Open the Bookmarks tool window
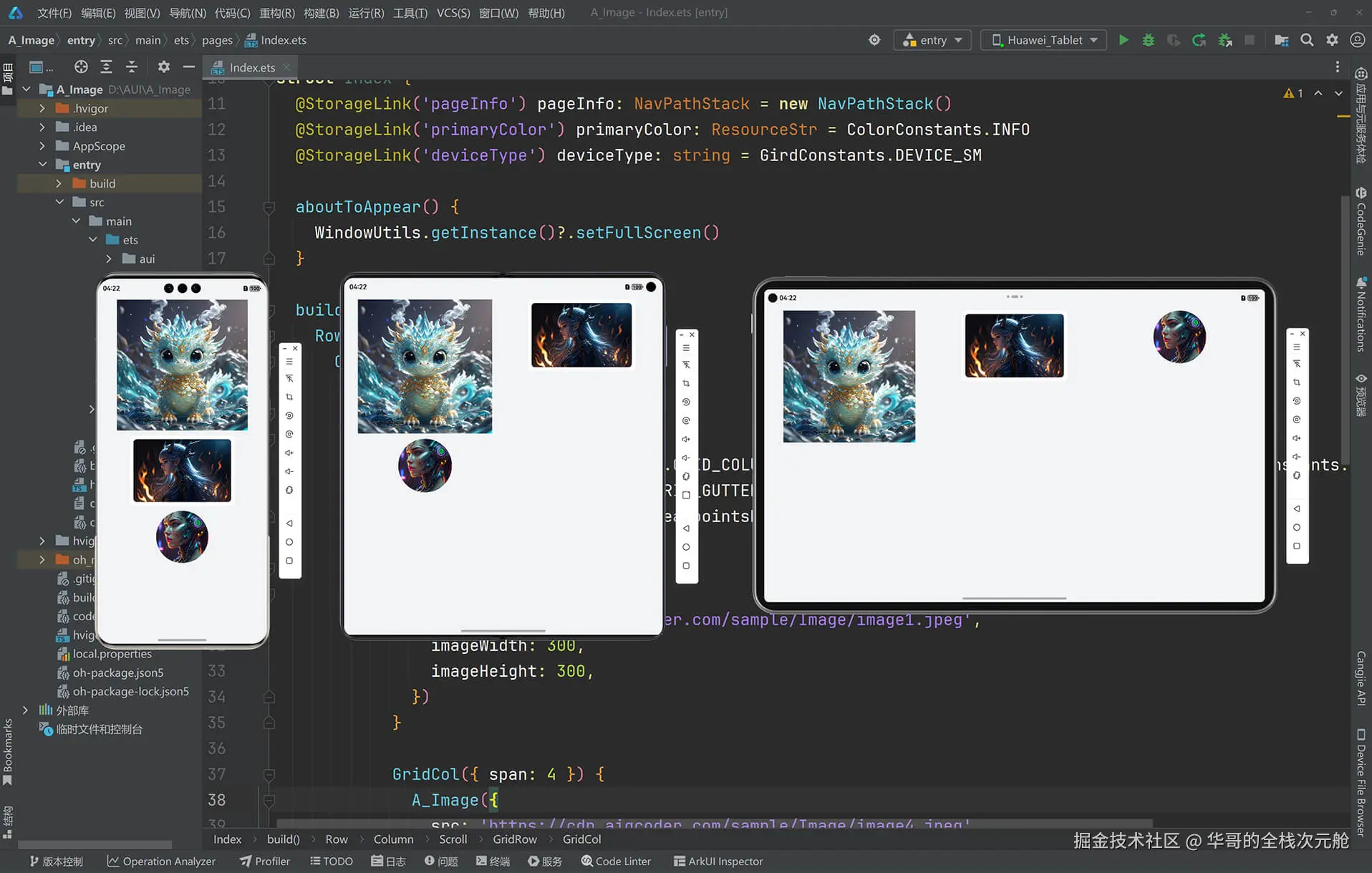The height and width of the screenshot is (873, 1372). tap(8, 752)
